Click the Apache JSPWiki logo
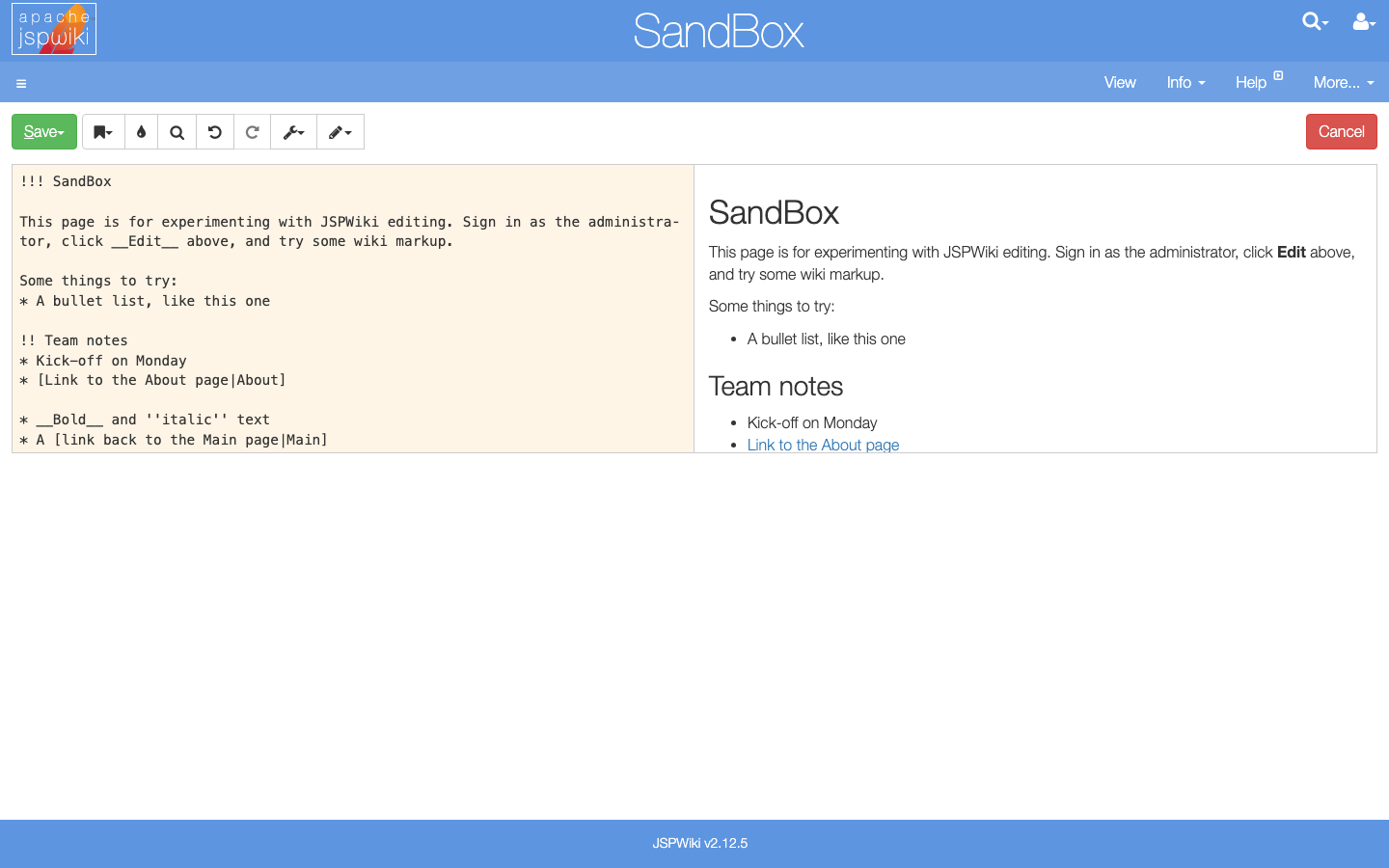Viewport: 1389px width, 868px height. [54, 29]
